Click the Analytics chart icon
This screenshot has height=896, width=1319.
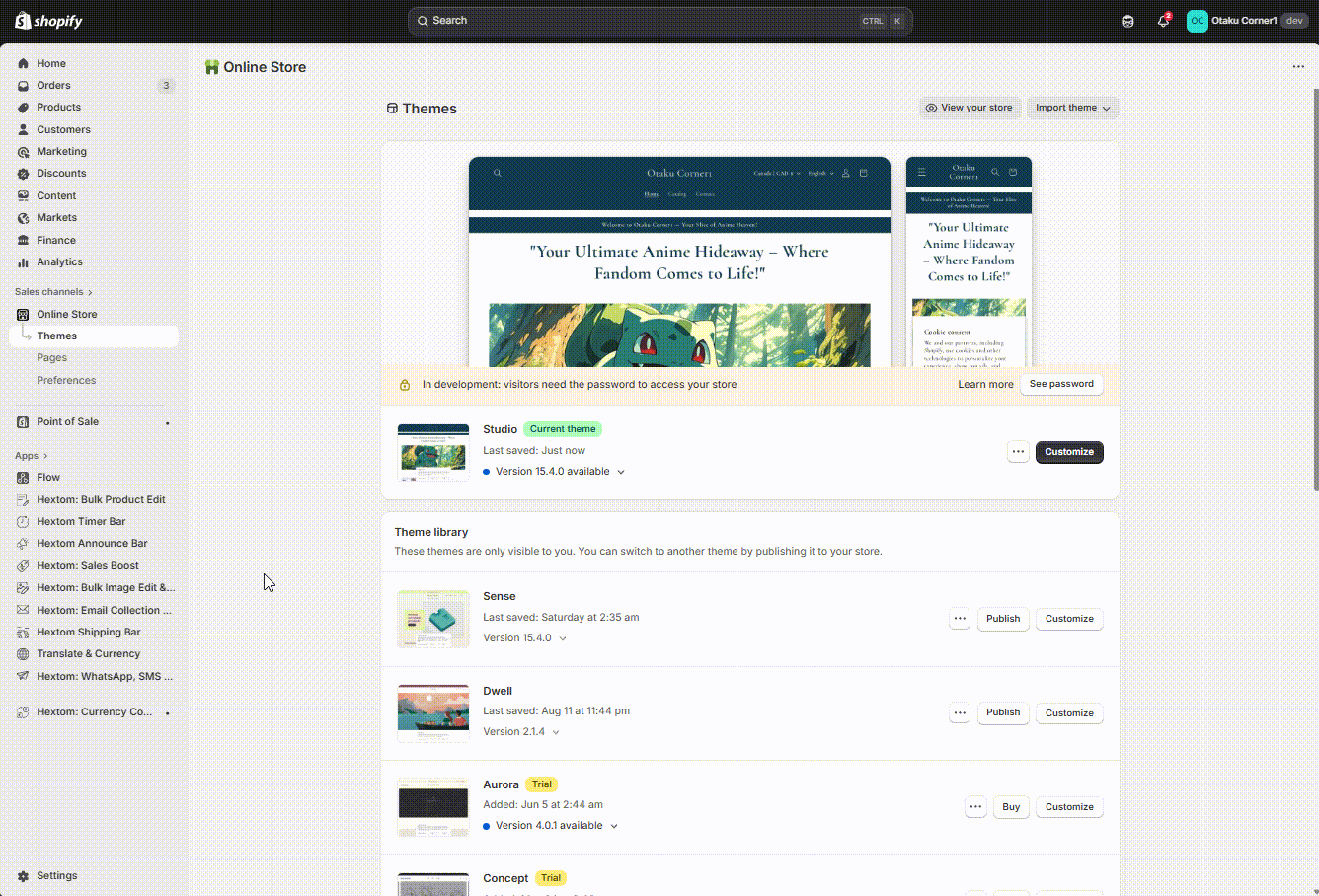tap(23, 261)
